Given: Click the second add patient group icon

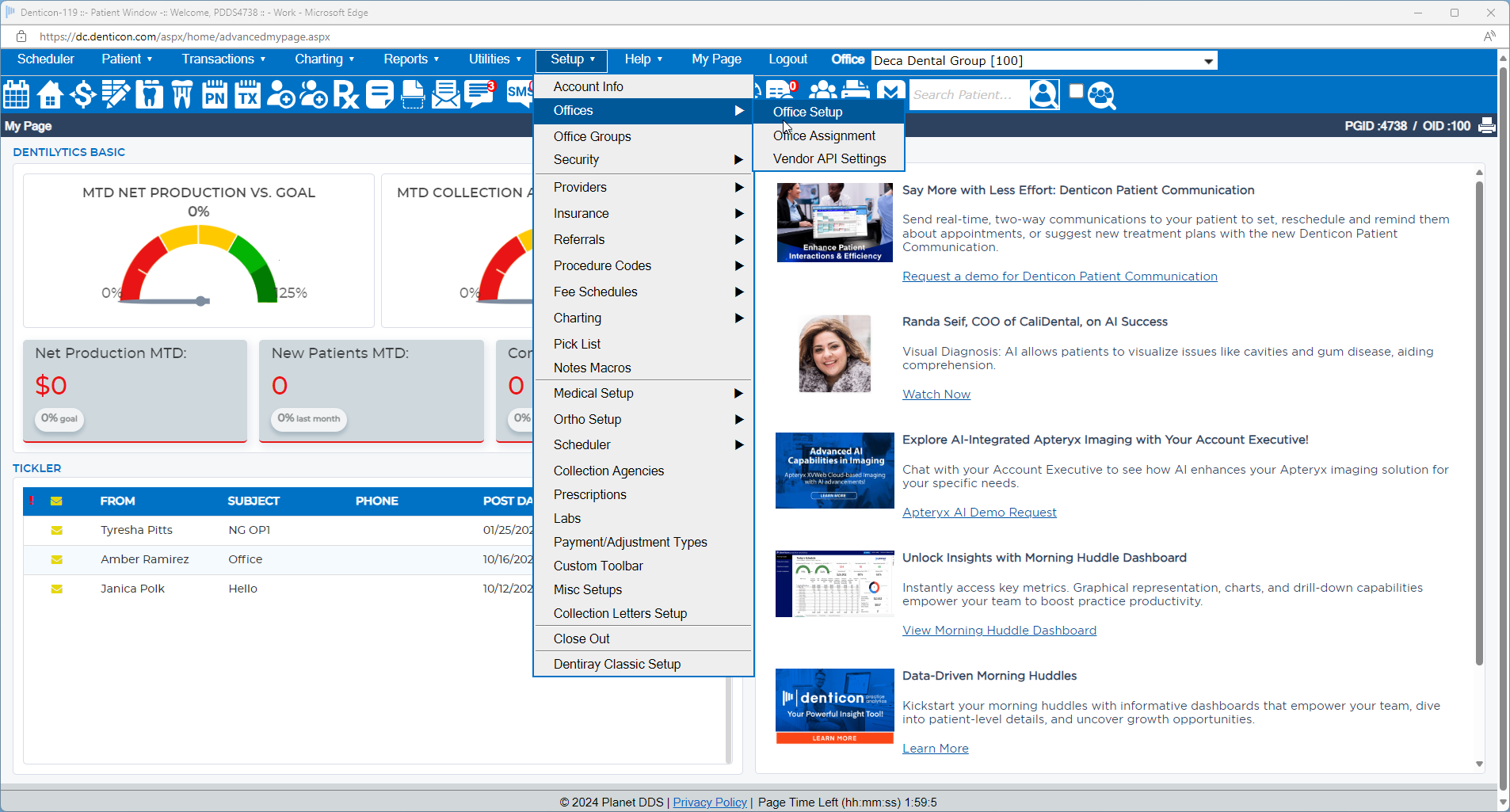Looking at the screenshot, I should [x=314, y=94].
